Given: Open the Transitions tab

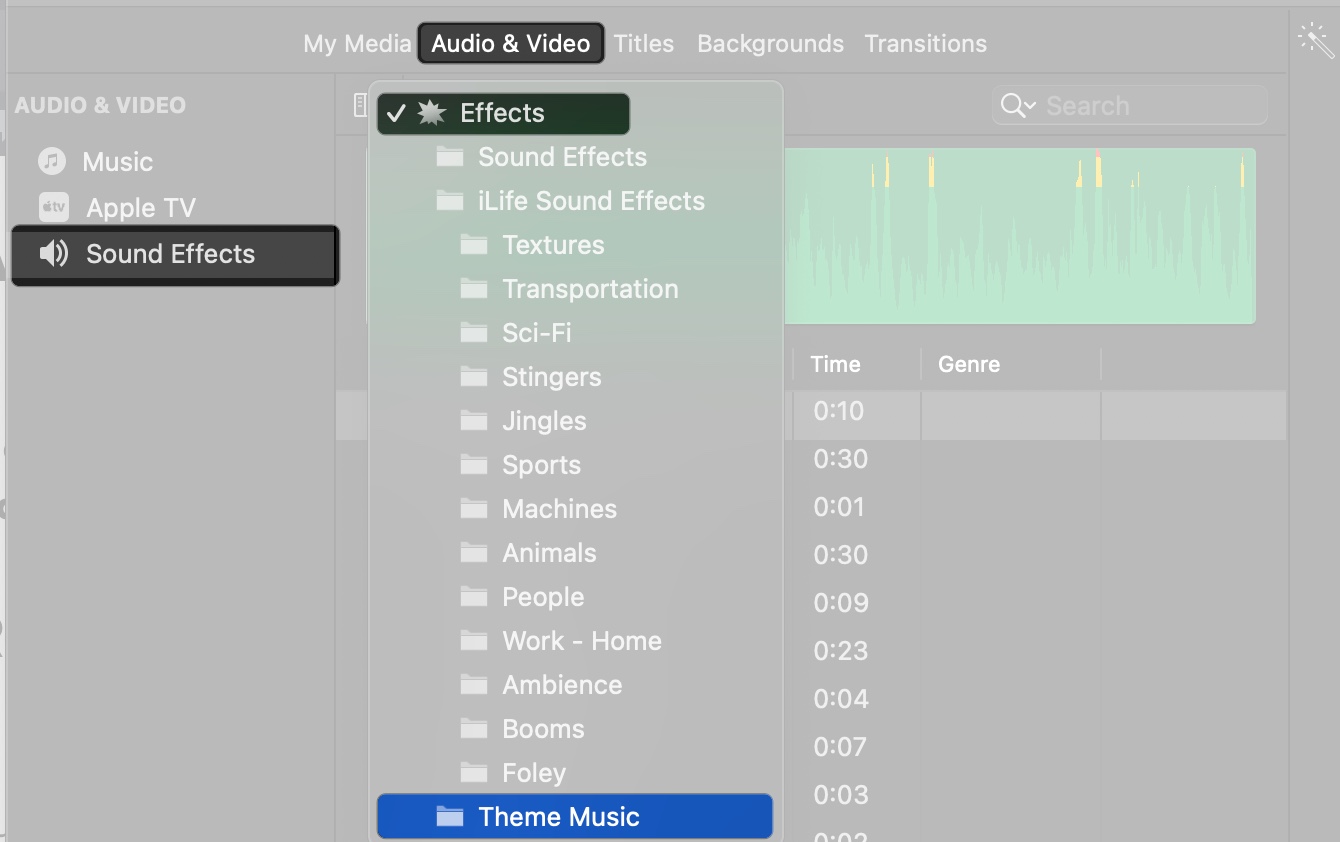Looking at the screenshot, I should [x=925, y=43].
